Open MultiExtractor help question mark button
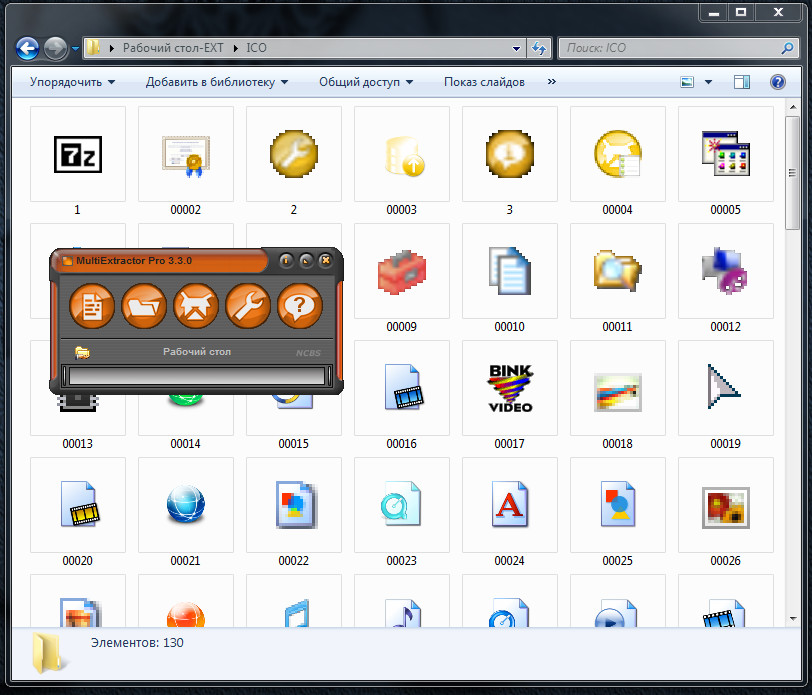The image size is (812, 695). pos(300,306)
